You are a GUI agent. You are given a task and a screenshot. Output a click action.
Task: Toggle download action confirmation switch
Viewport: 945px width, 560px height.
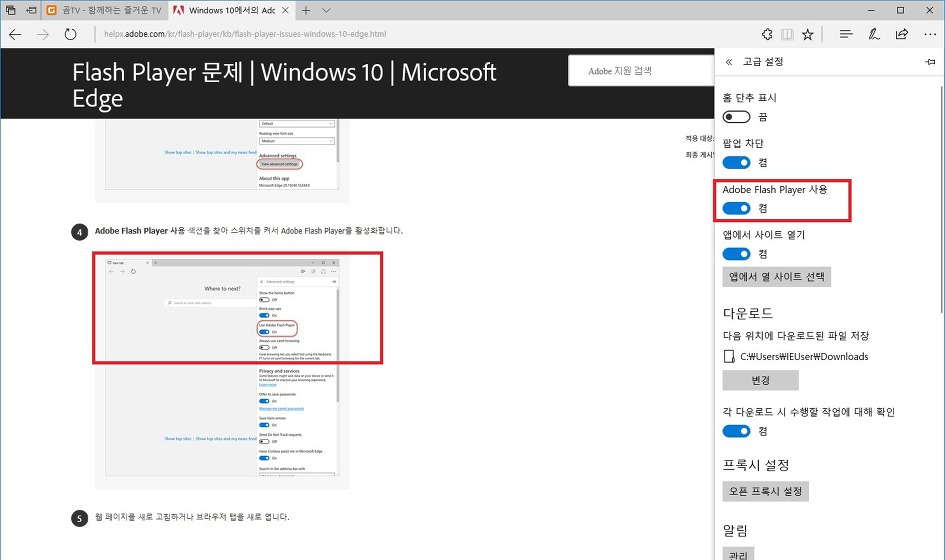click(736, 432)
